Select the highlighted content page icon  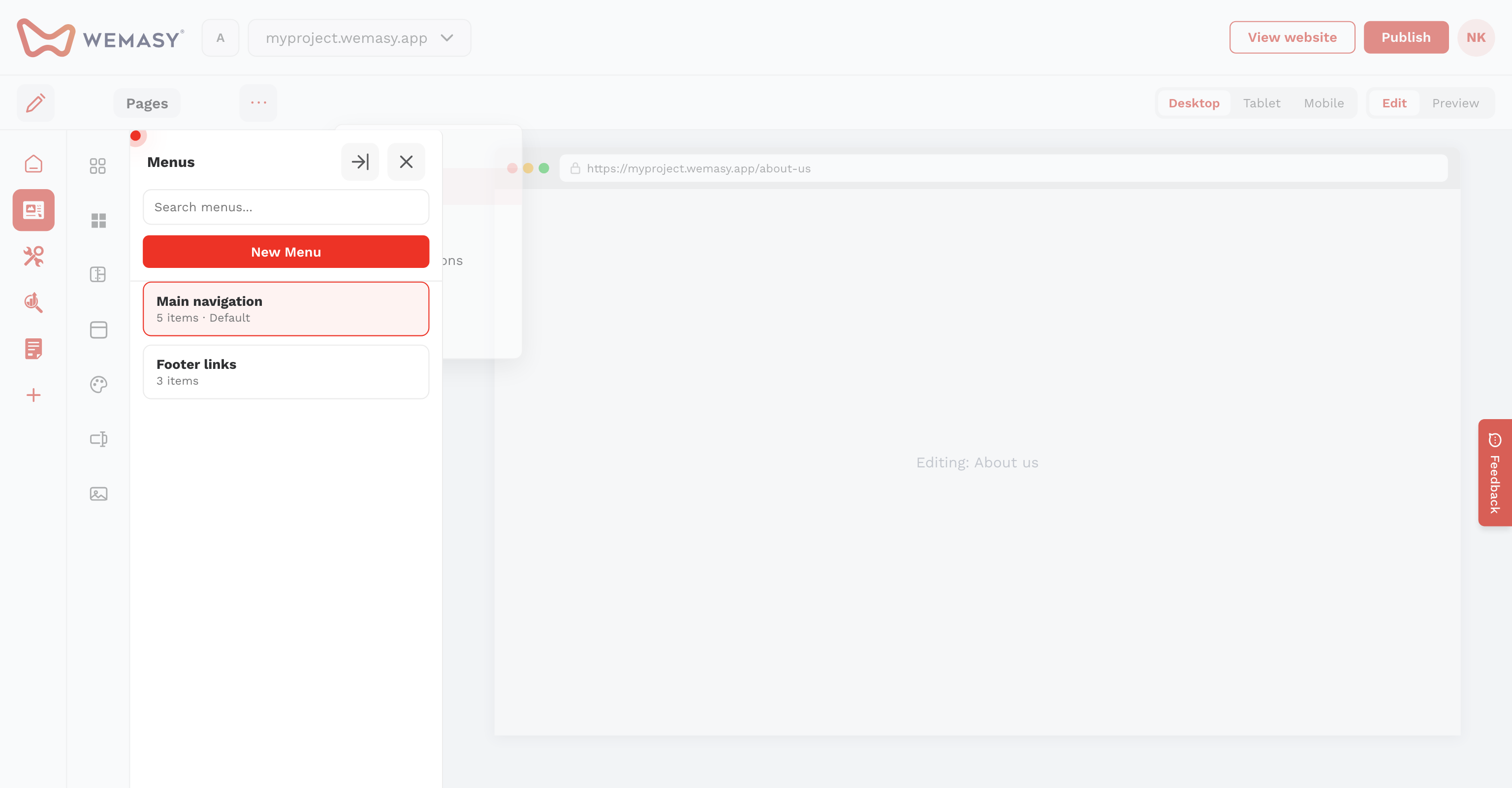tap(33, 210)
